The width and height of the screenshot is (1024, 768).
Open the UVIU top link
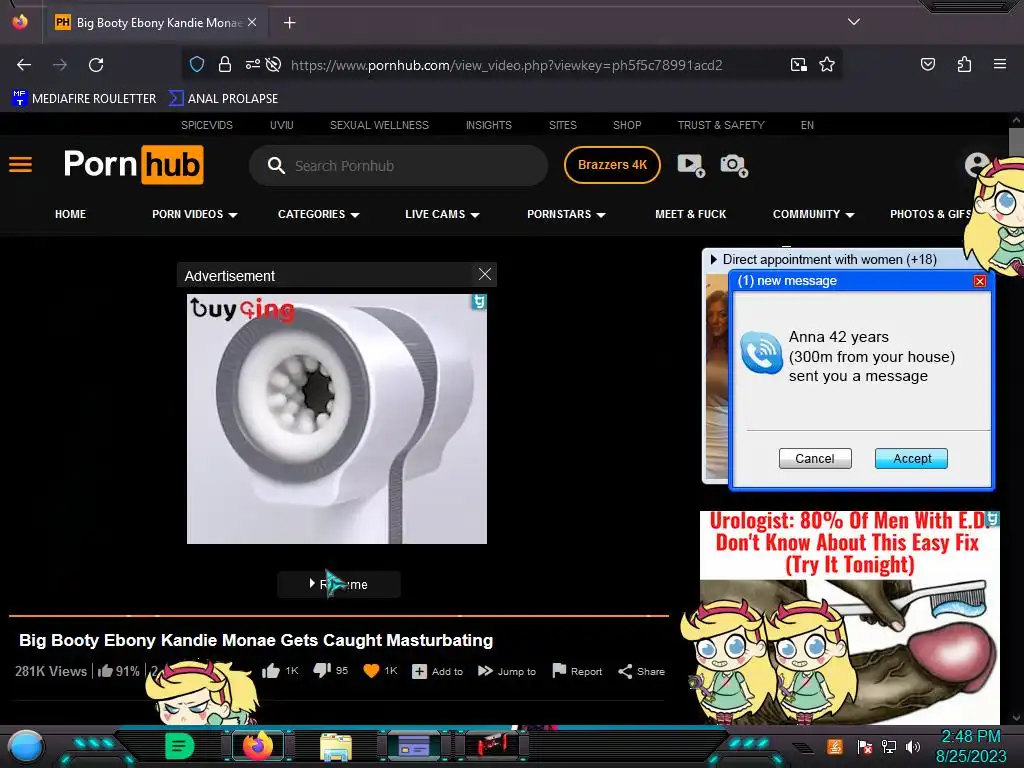click(281, 125)
